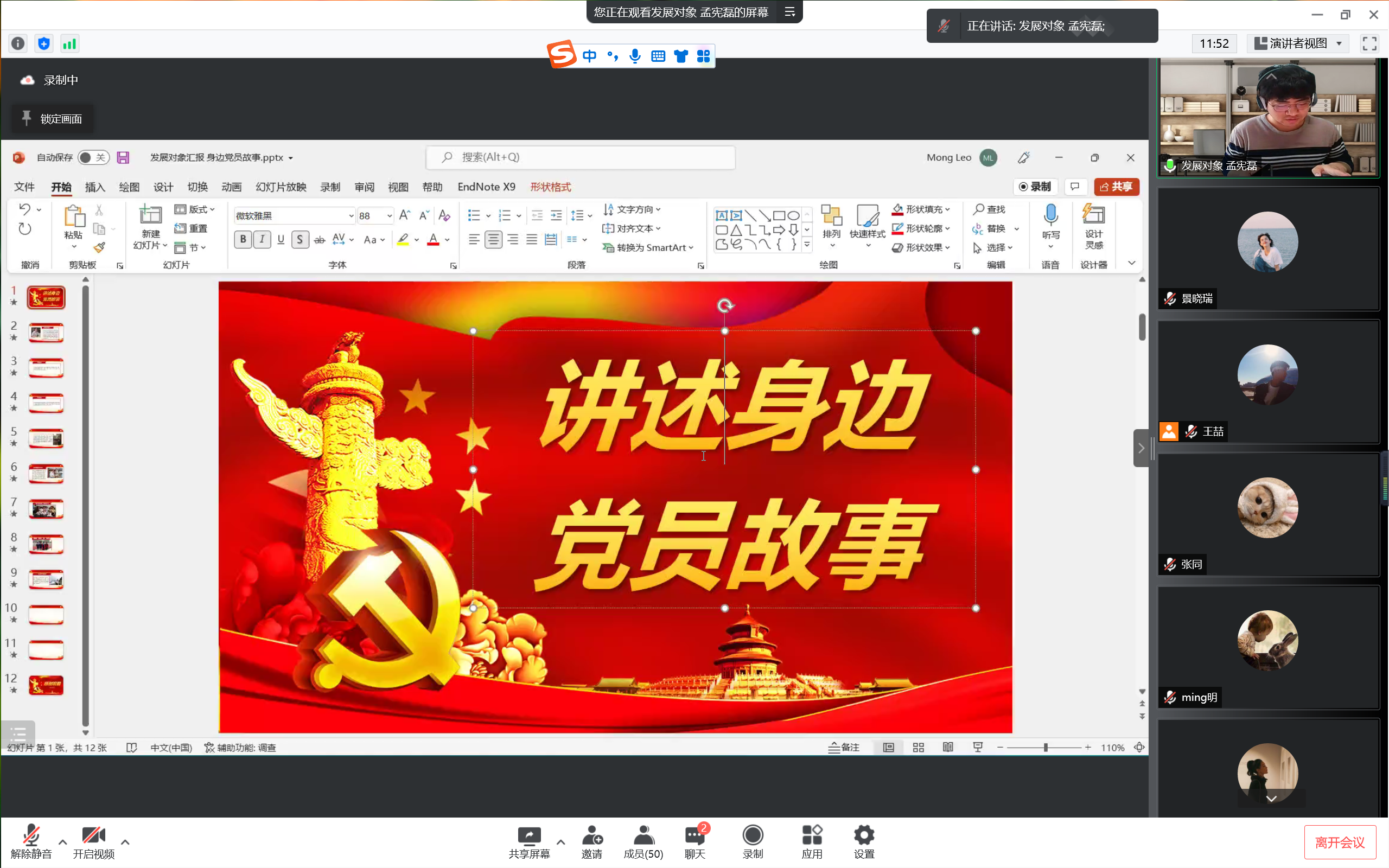Open the Designer ideas icon
This screenshot has width=1389, height=868.
pos(1093,216)
